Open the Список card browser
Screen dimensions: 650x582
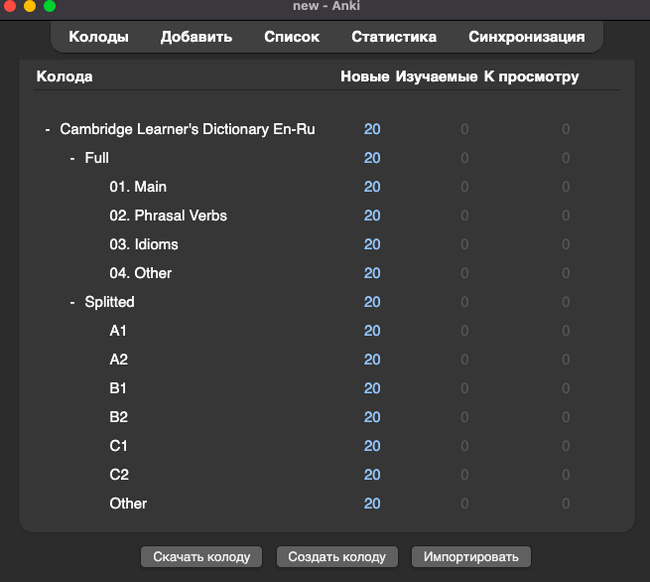[x=292, y=37]
